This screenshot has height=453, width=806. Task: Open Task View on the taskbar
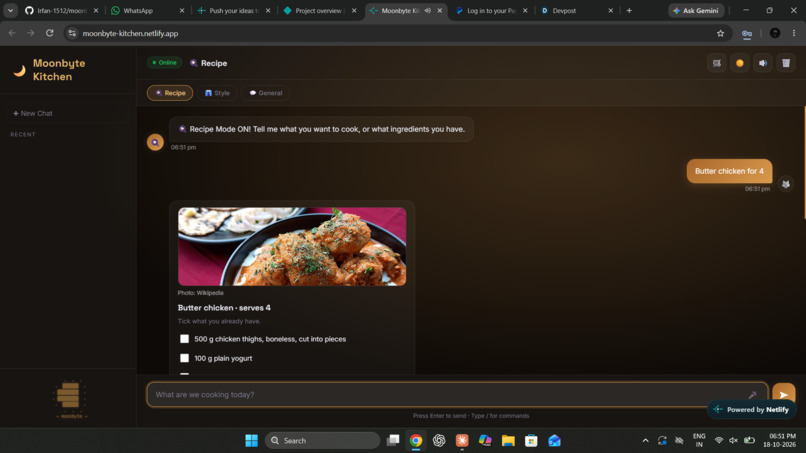(393, 441)
